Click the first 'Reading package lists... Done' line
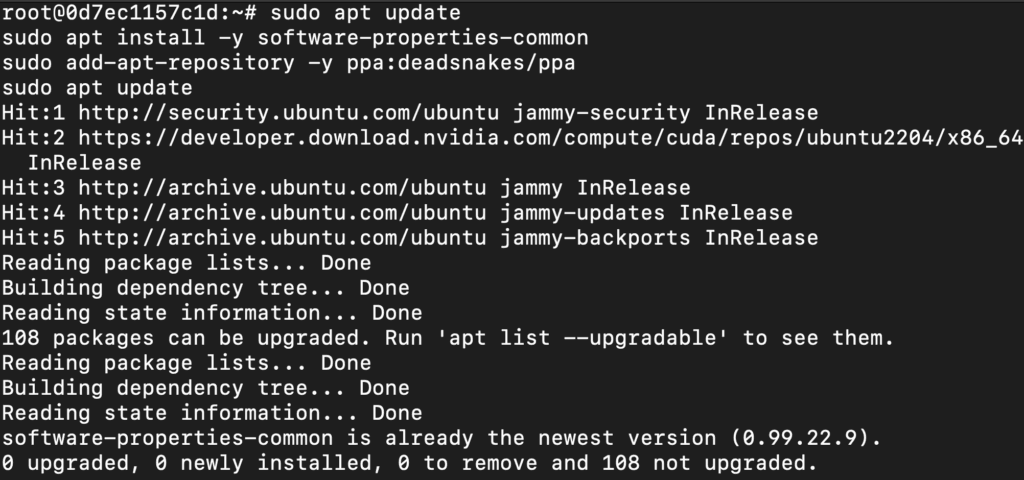This screenshot has height=480, width=1024. click(186, 263)
